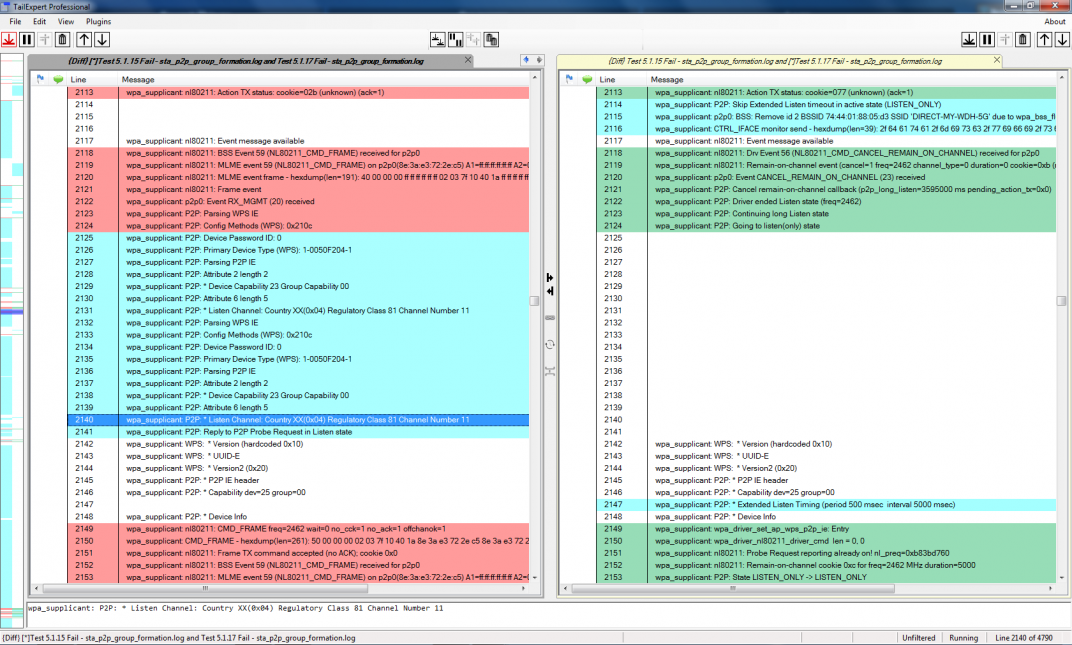Viewport: 1072px width, 645px height.
Task: Pause the right log with the pause icon
Action: 986,40
